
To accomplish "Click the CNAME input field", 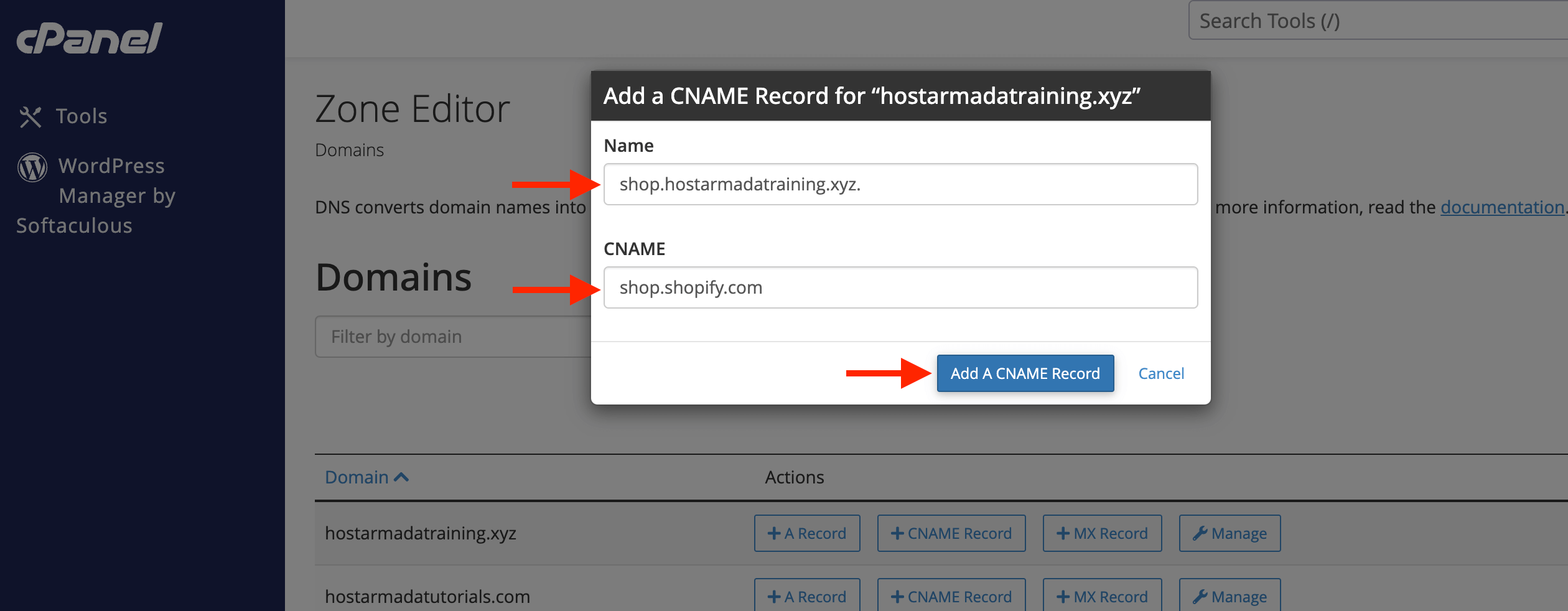I will (x=900, y=287).
